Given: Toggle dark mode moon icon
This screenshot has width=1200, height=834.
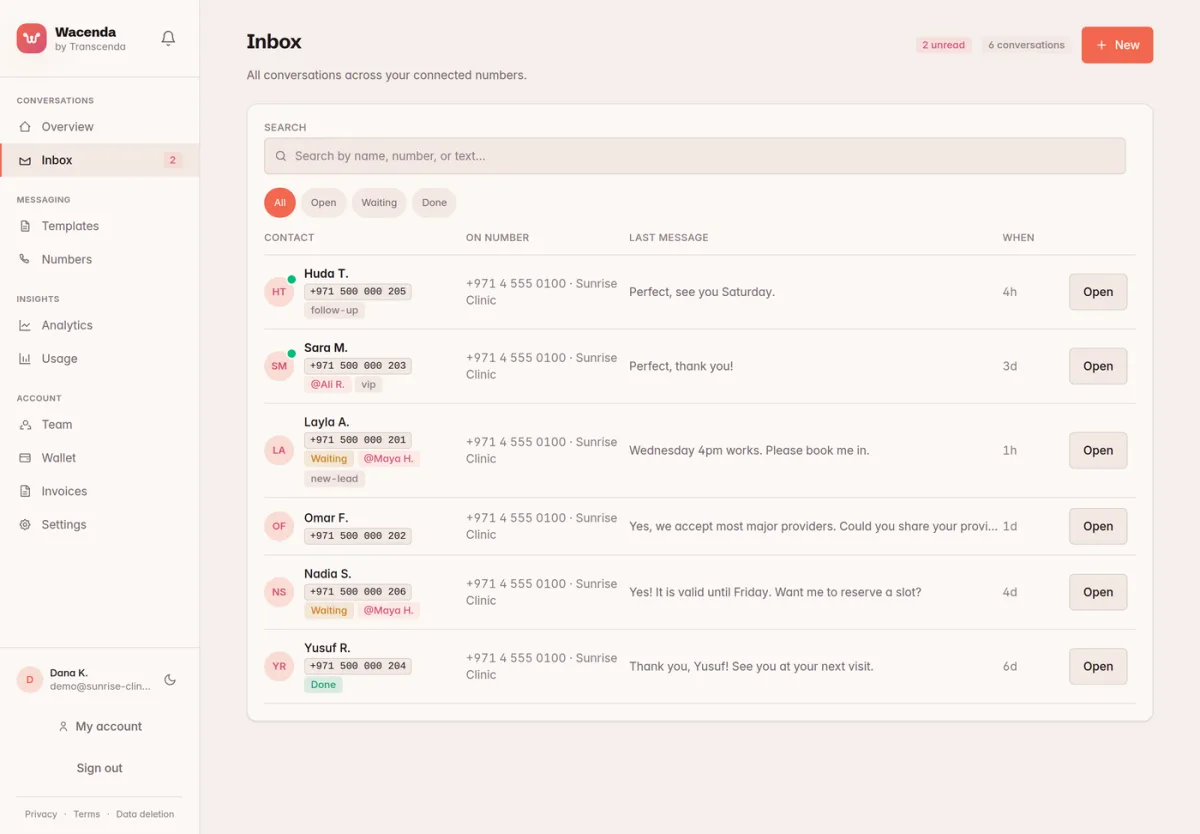Looking at the screenshot, I should [170, 680].
